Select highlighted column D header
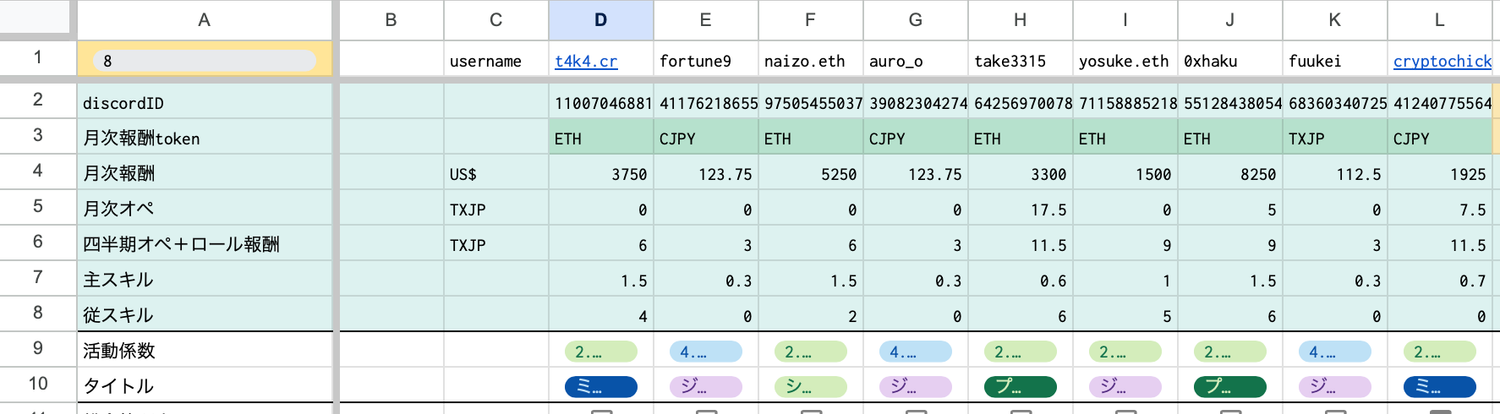Image resolution: width=1500 pixels, height=414 pixels. pyautogui.click(x=601, y=20)
